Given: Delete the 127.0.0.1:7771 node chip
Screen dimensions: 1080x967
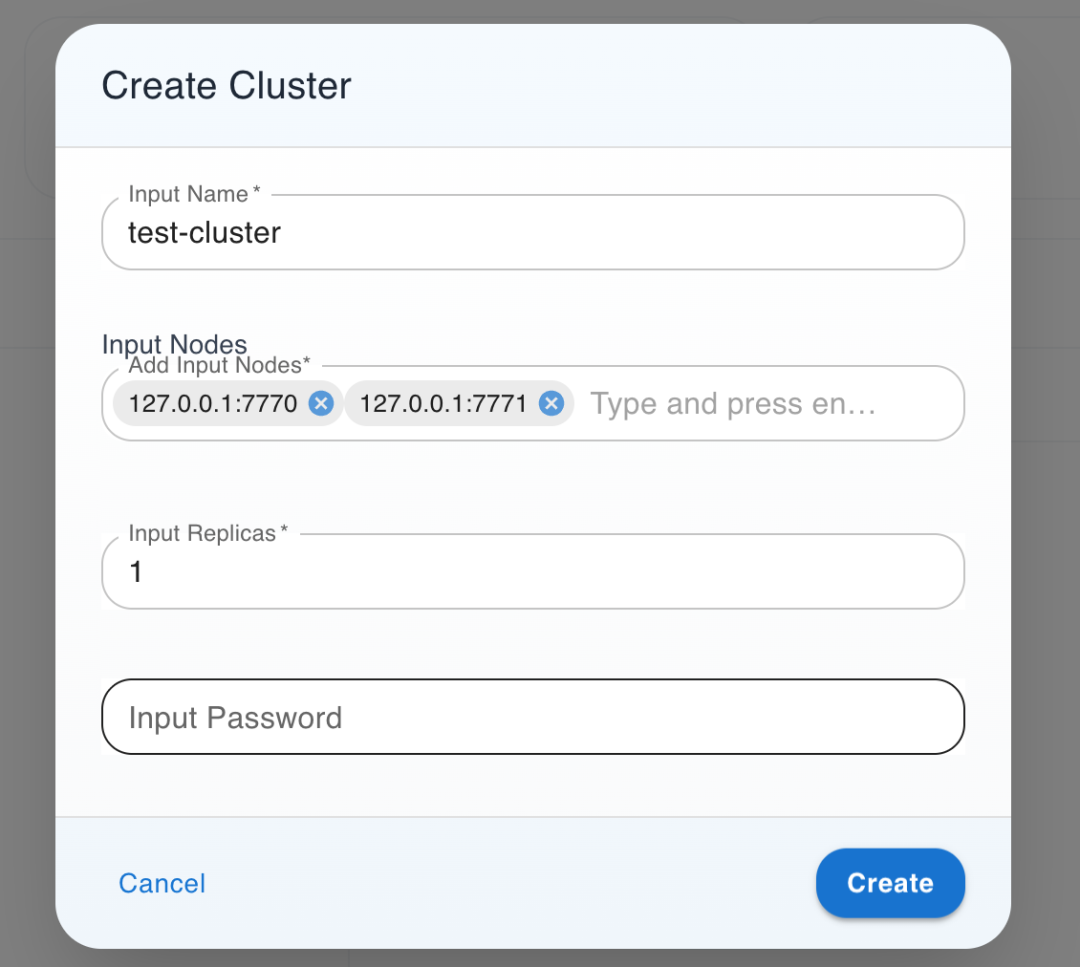Looking at the screenshot, I should 552,404.
